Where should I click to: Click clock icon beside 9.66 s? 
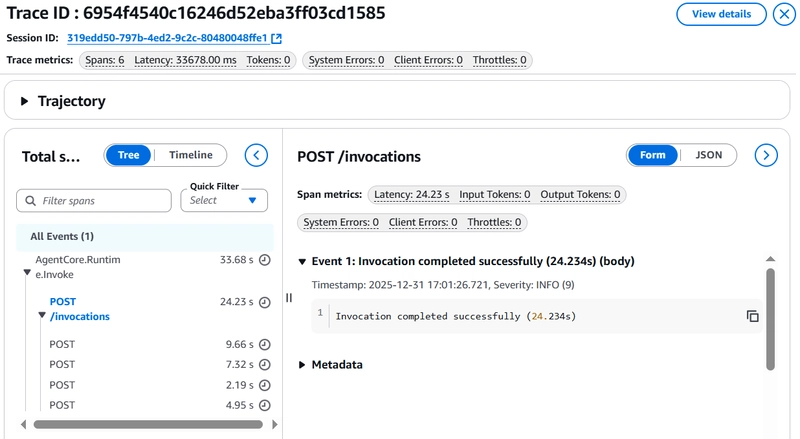coord(265,344)
